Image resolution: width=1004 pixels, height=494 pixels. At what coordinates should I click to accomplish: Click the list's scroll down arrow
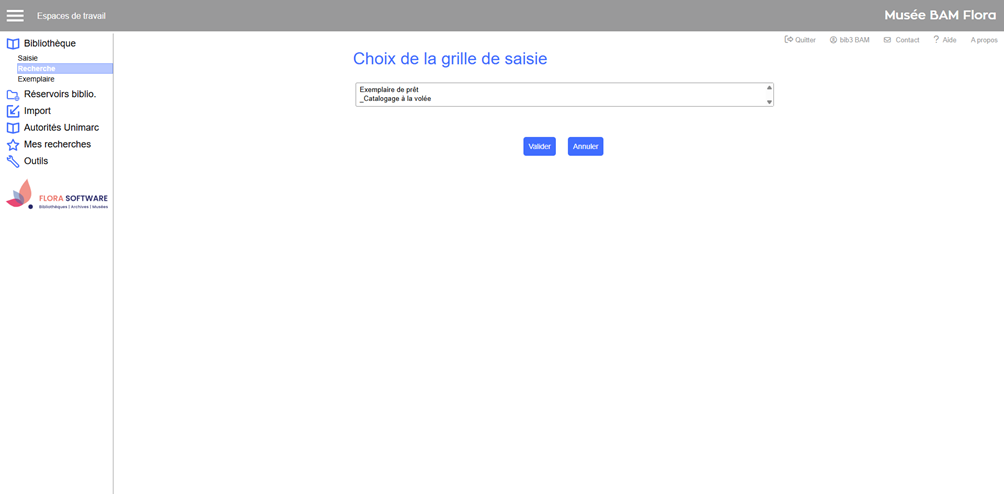[769, 102]
